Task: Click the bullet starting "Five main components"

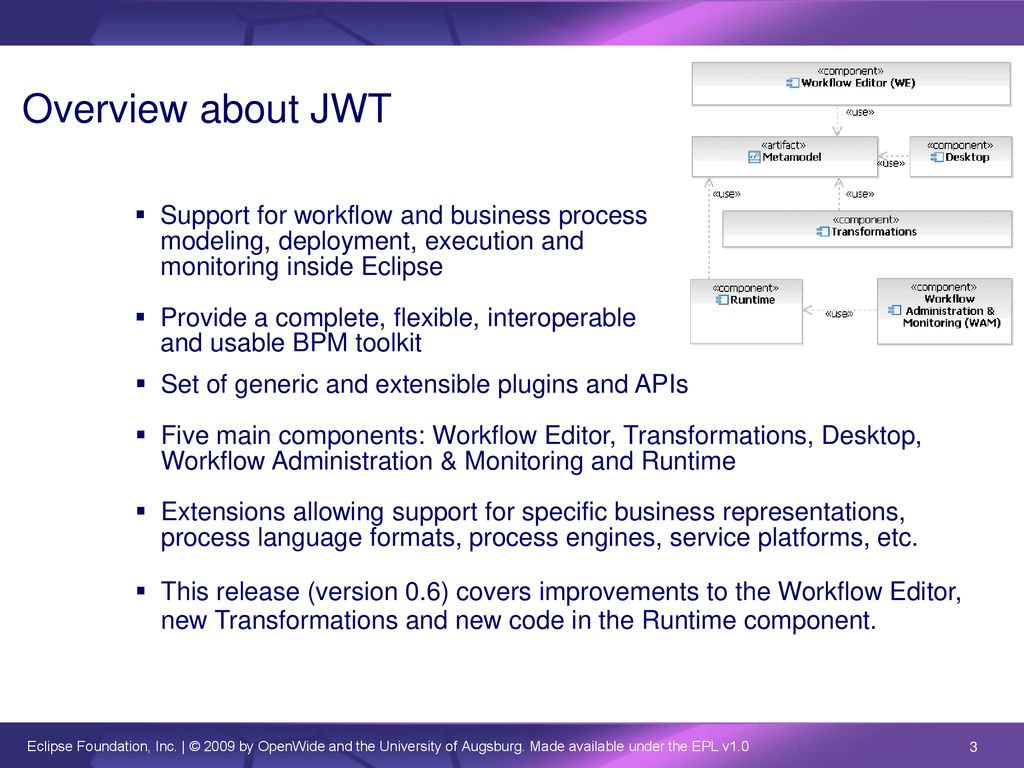Action: [541, 448]
